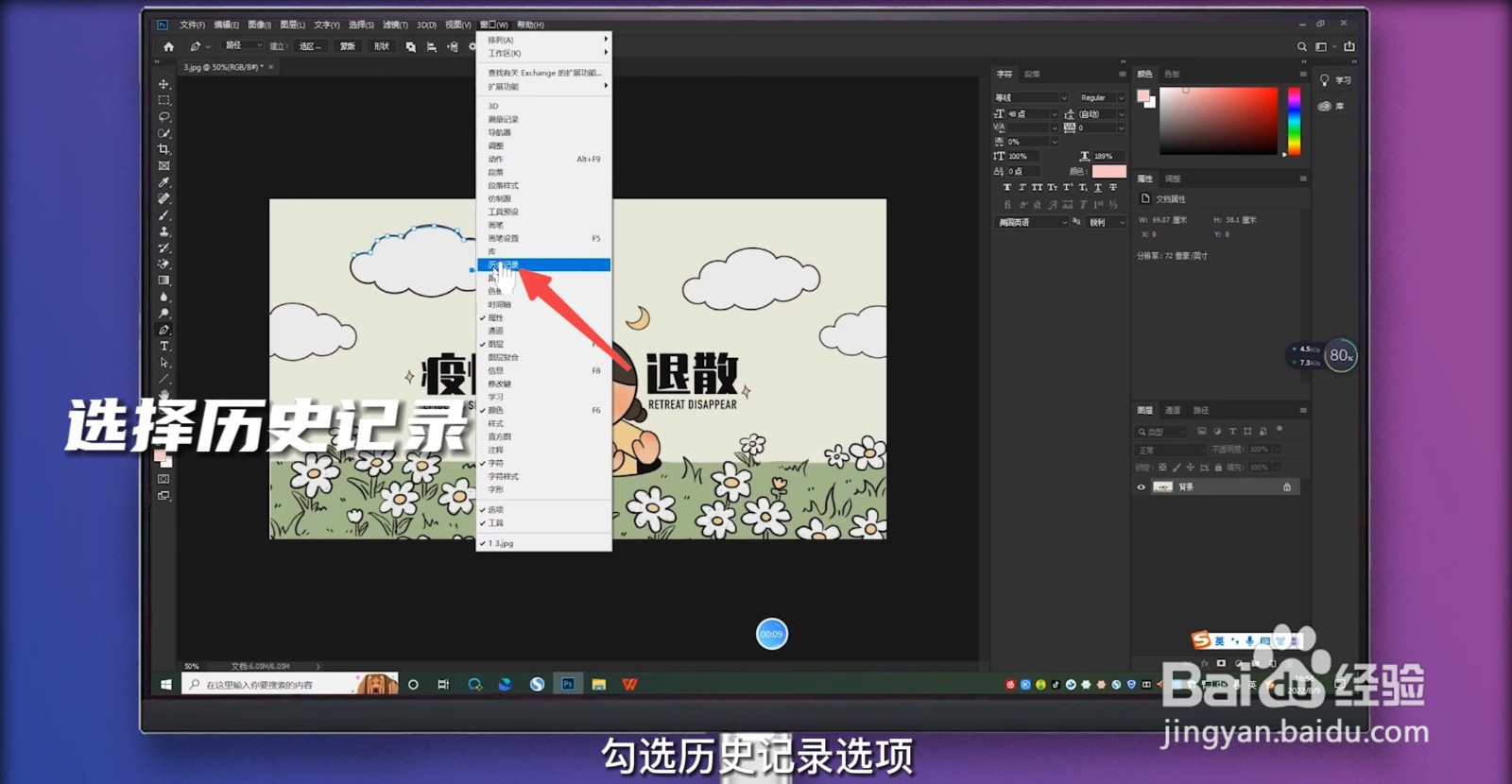Open the 滤镜(T) menu
The width and height of the screenshot is (1512, 784).
pyautogui.click(x=395, y=25)
